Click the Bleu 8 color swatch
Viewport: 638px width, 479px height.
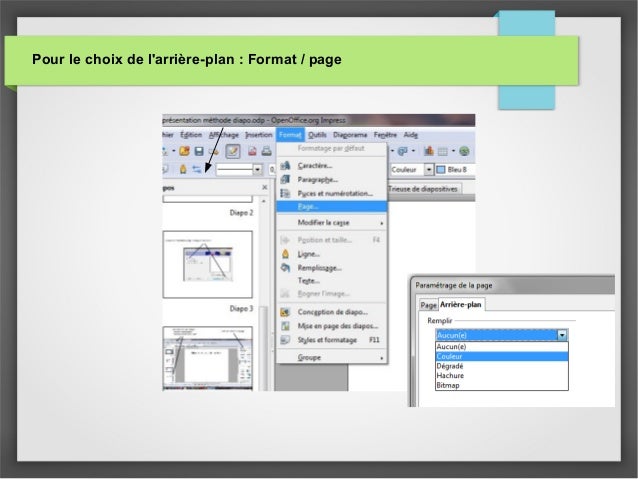[441, 169]
